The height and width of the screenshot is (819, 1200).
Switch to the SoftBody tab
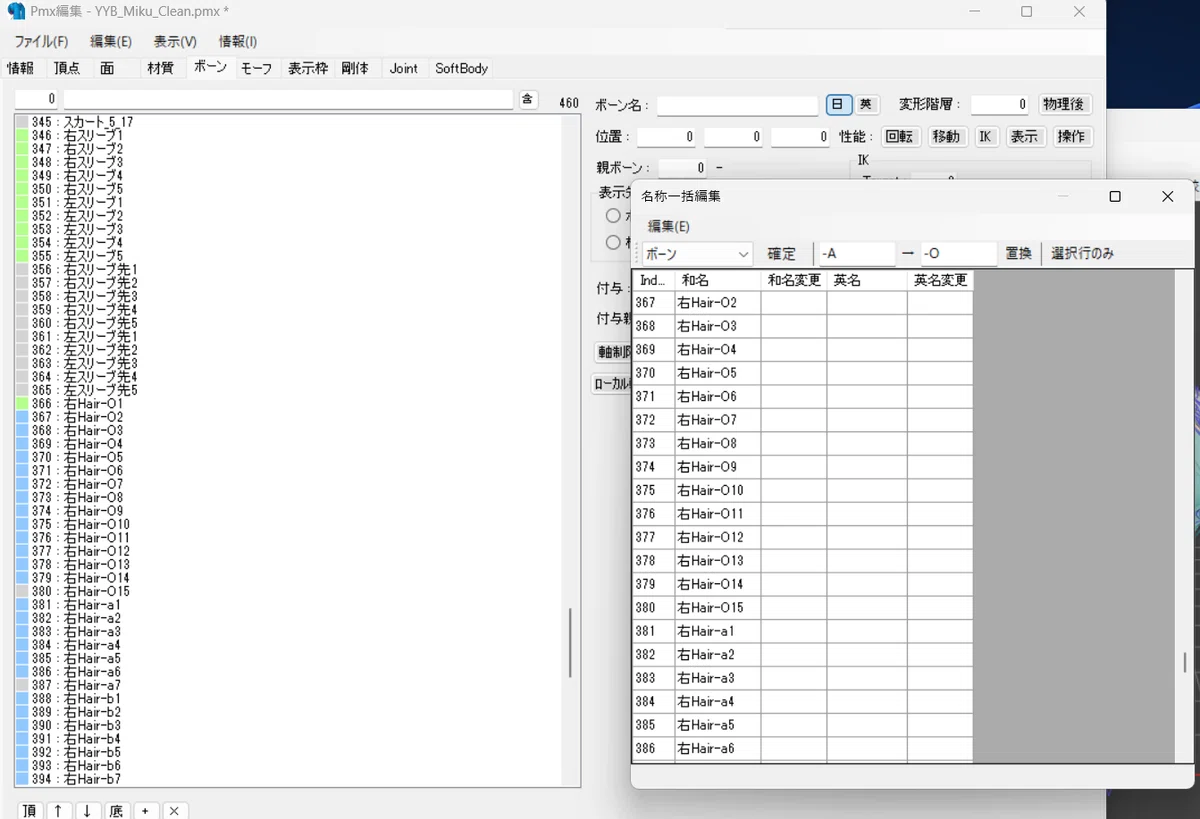pyautogui.click(x=461, y=68)
